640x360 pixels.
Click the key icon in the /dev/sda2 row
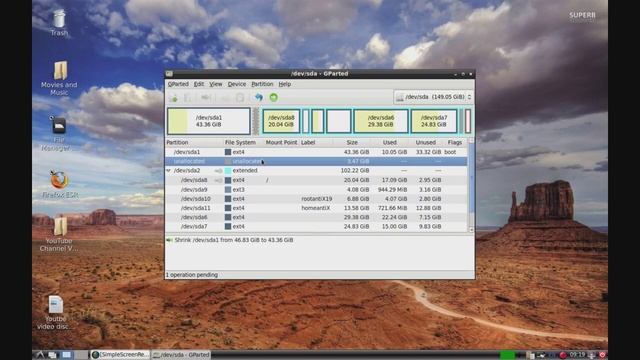[218, 171]
